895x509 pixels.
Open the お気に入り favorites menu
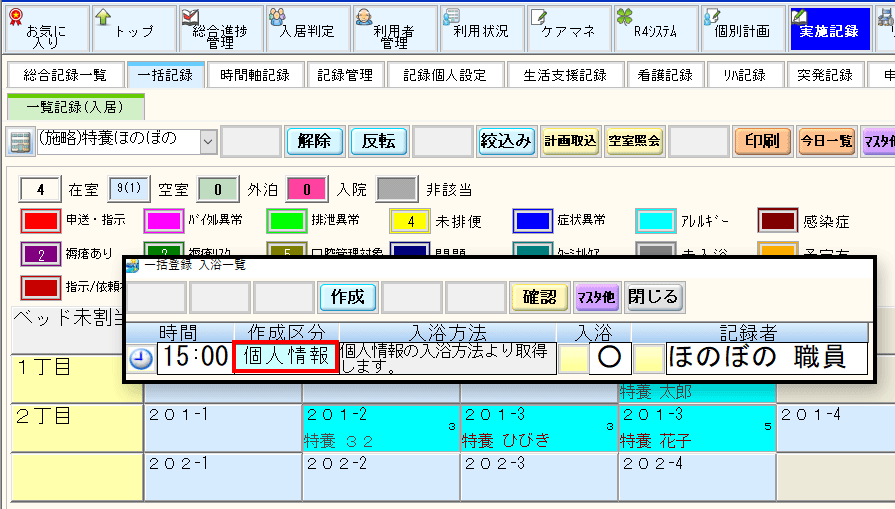click(x=45, y=29)
